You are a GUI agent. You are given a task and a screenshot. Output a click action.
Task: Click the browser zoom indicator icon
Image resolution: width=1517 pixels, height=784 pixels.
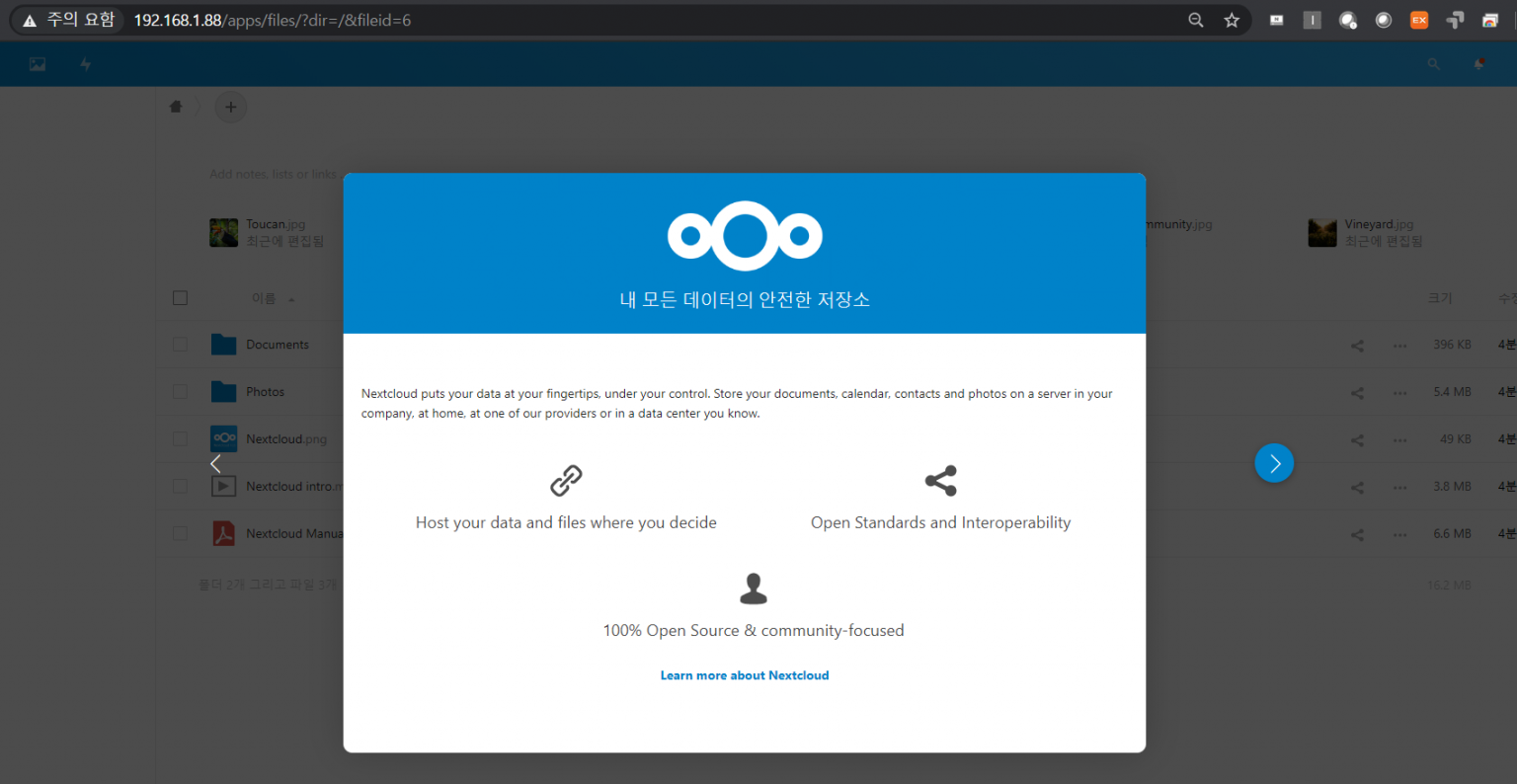(x=1196, y=20)
